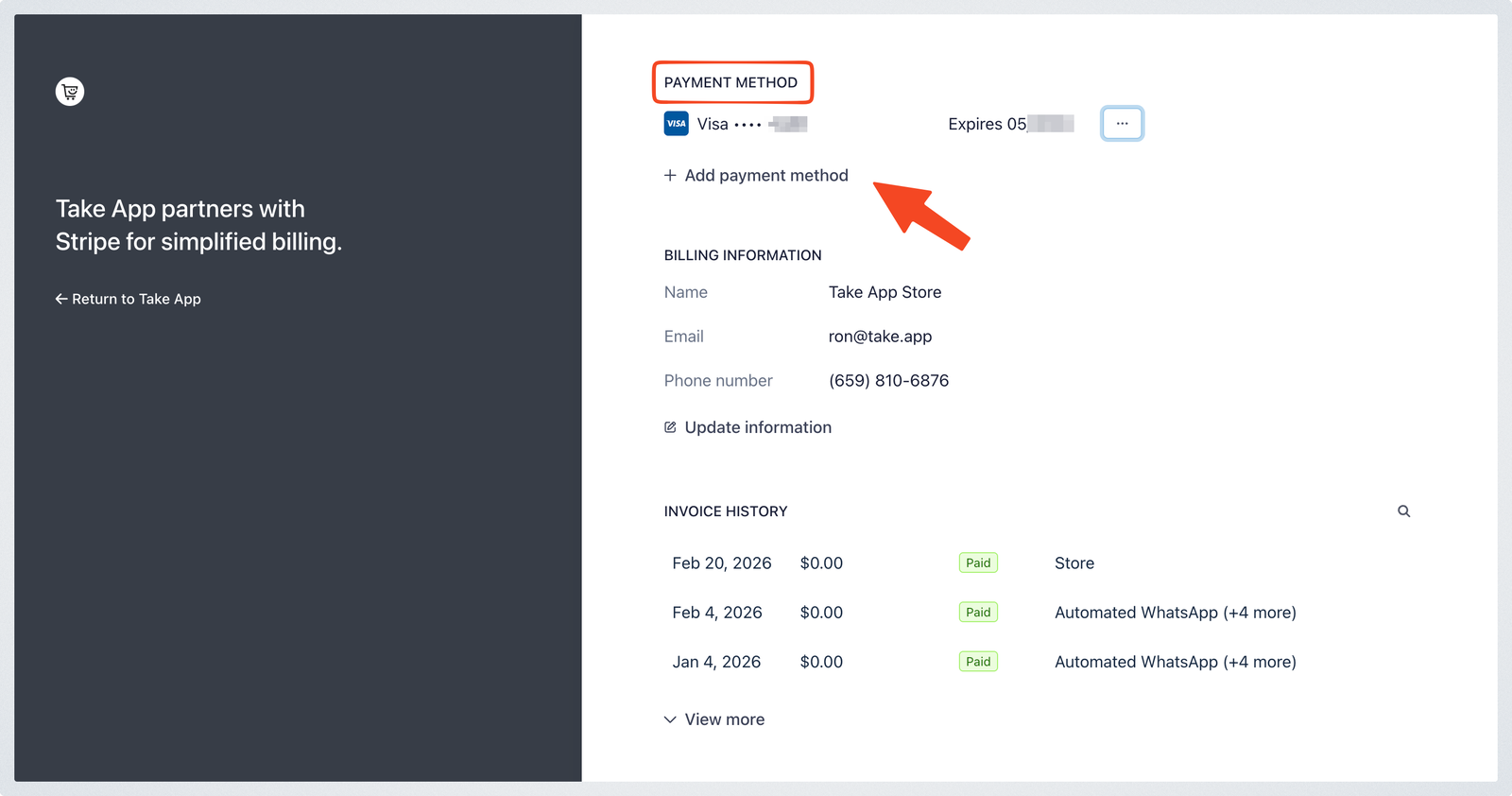Click the Phone number label
Screen dimensions: 1512x796
718,381
